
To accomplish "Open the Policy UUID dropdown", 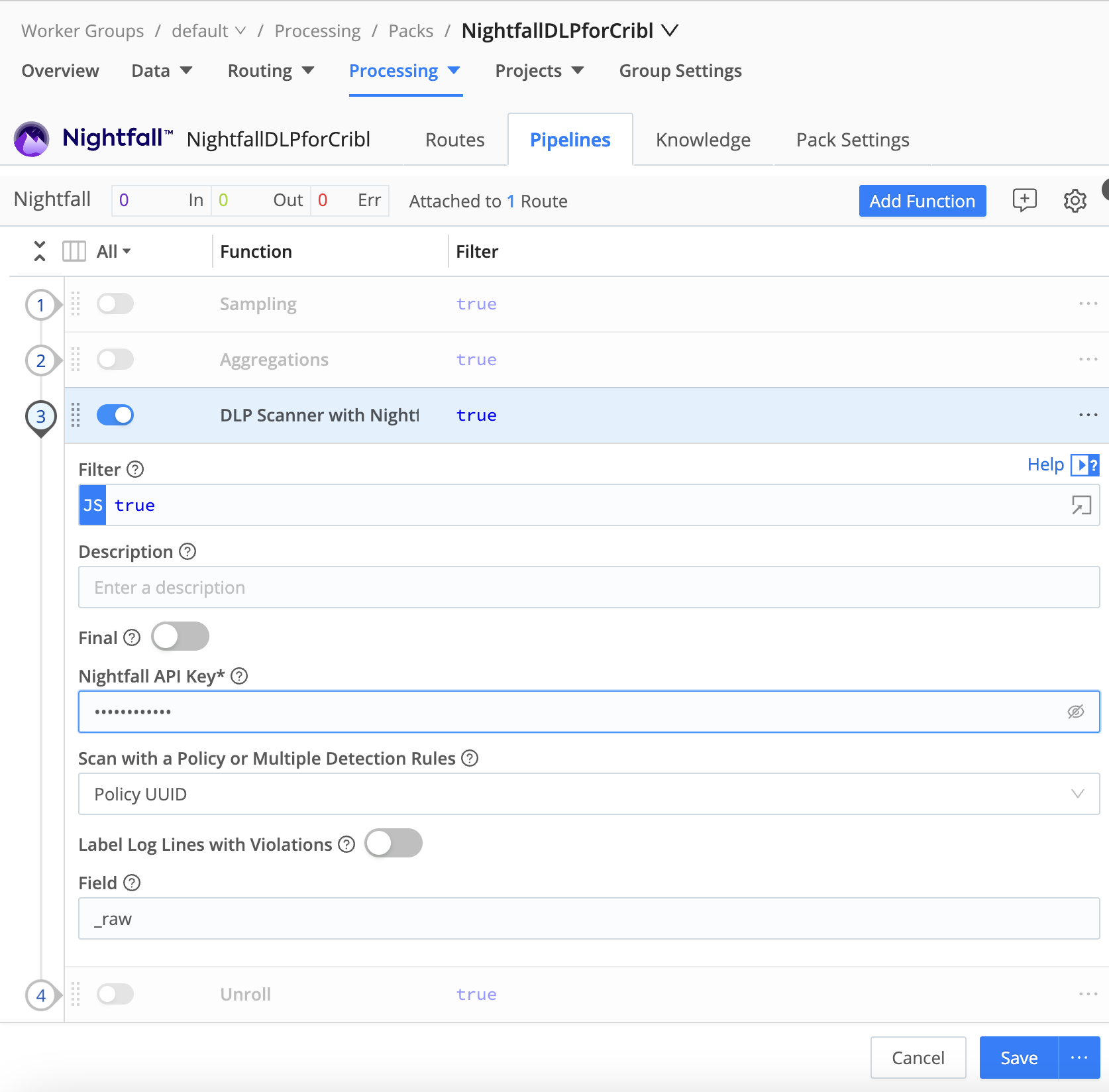I will [x=588, y=794].
